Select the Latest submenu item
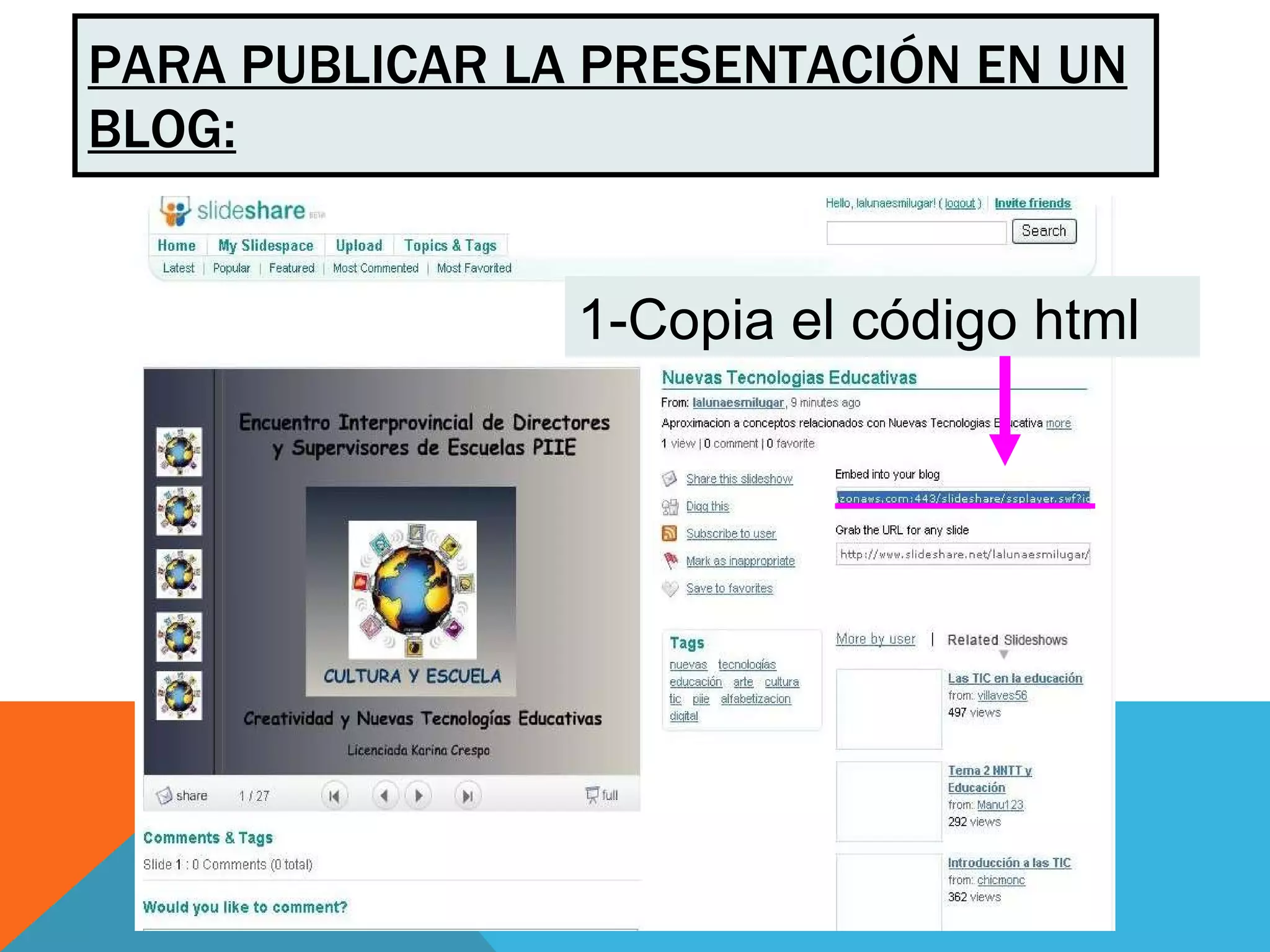The image size is (1270, 952). 179,268
